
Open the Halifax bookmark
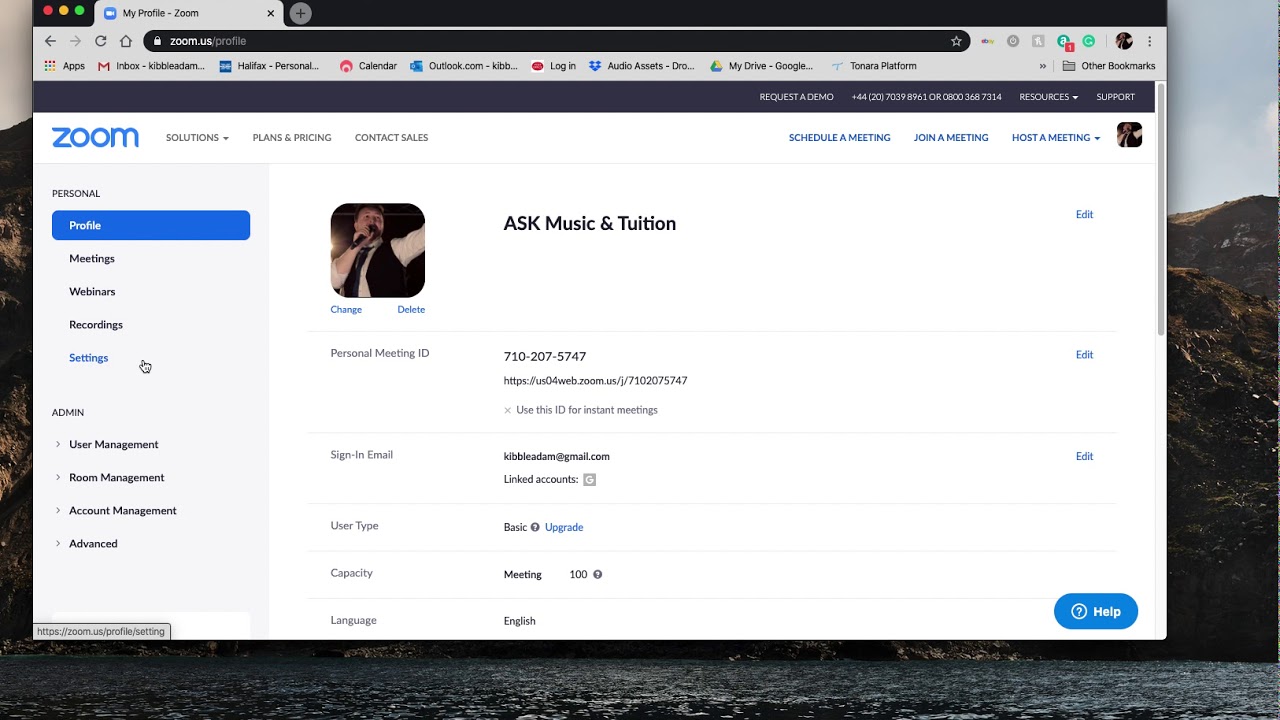[269, 66]
